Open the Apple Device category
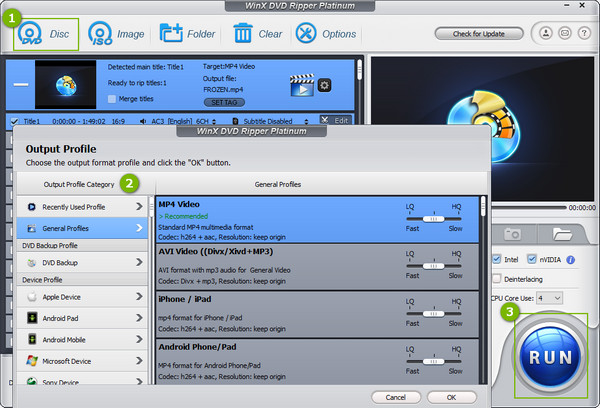This screenshot has height=408, width=600. (82, 297)
